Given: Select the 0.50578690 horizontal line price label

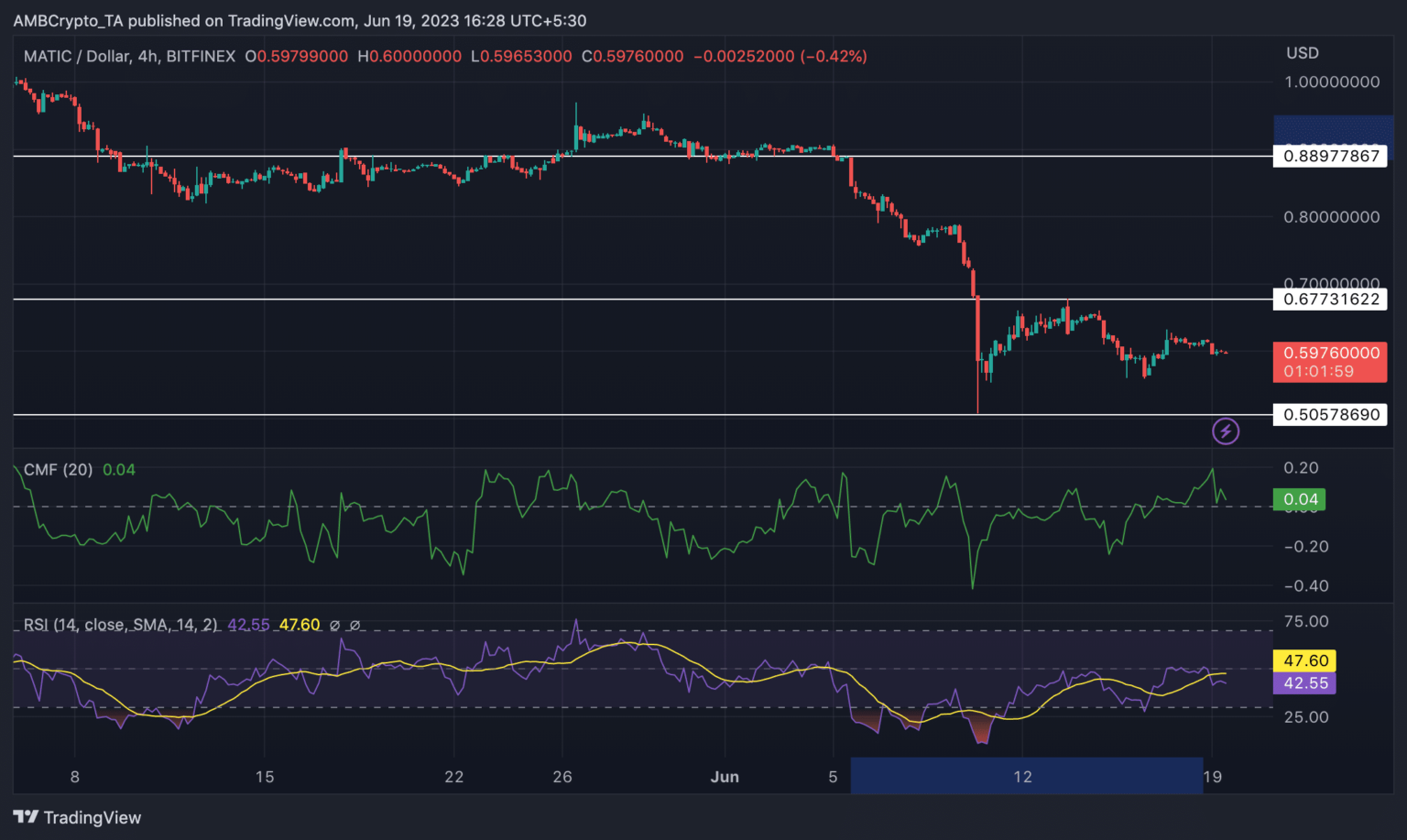Looking at the screenshot, I should click(x=1330, y=415).
